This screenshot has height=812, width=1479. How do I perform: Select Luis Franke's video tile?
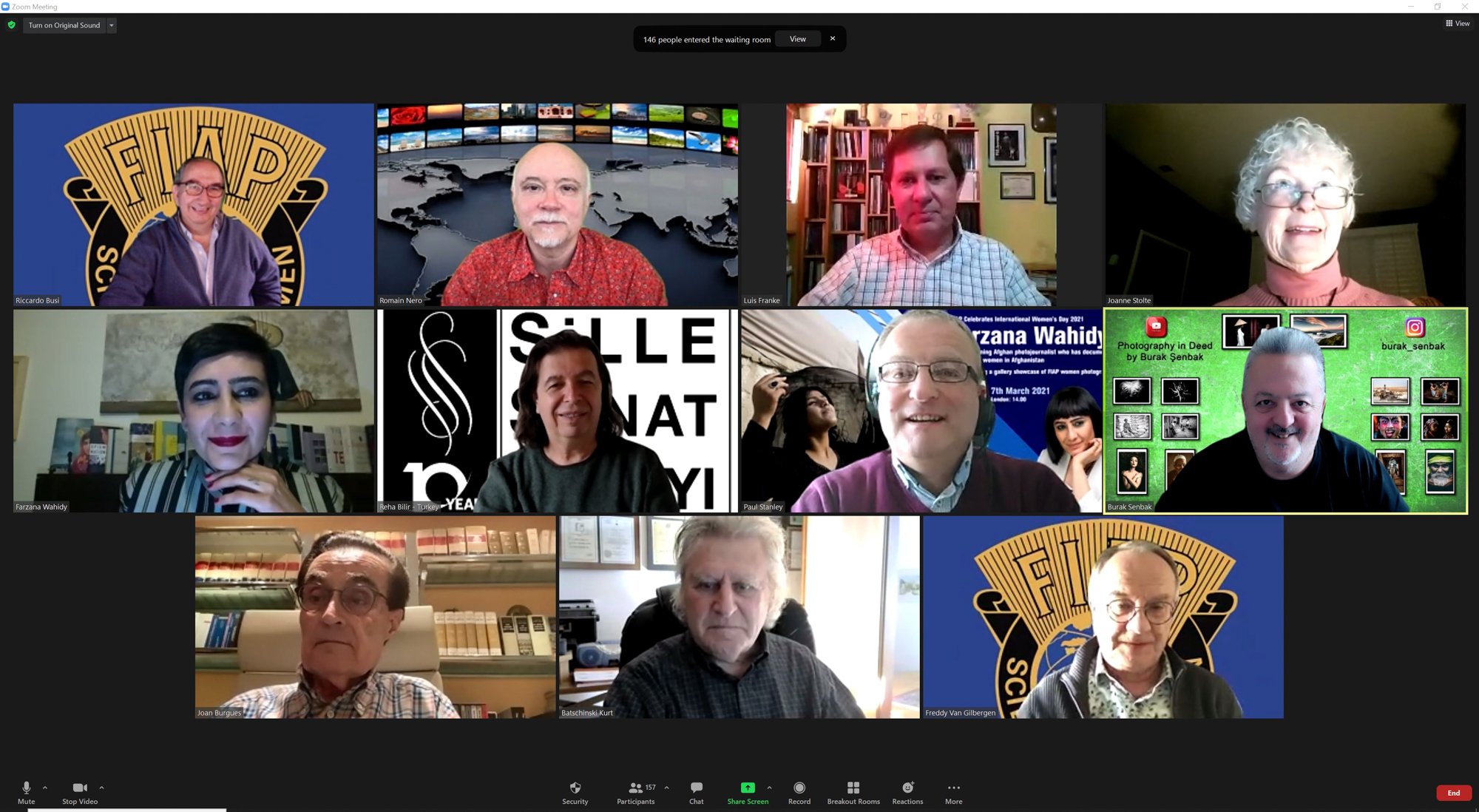pos(921,205)
